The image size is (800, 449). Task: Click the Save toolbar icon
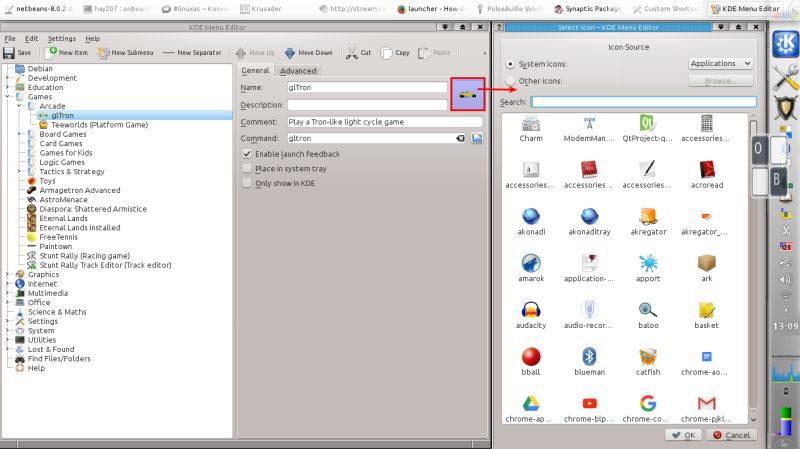pyautogui.click(x=17, y=53)
